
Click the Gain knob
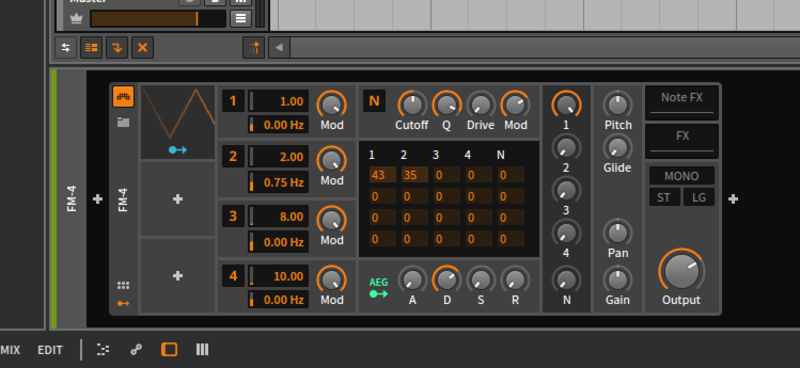617,280
